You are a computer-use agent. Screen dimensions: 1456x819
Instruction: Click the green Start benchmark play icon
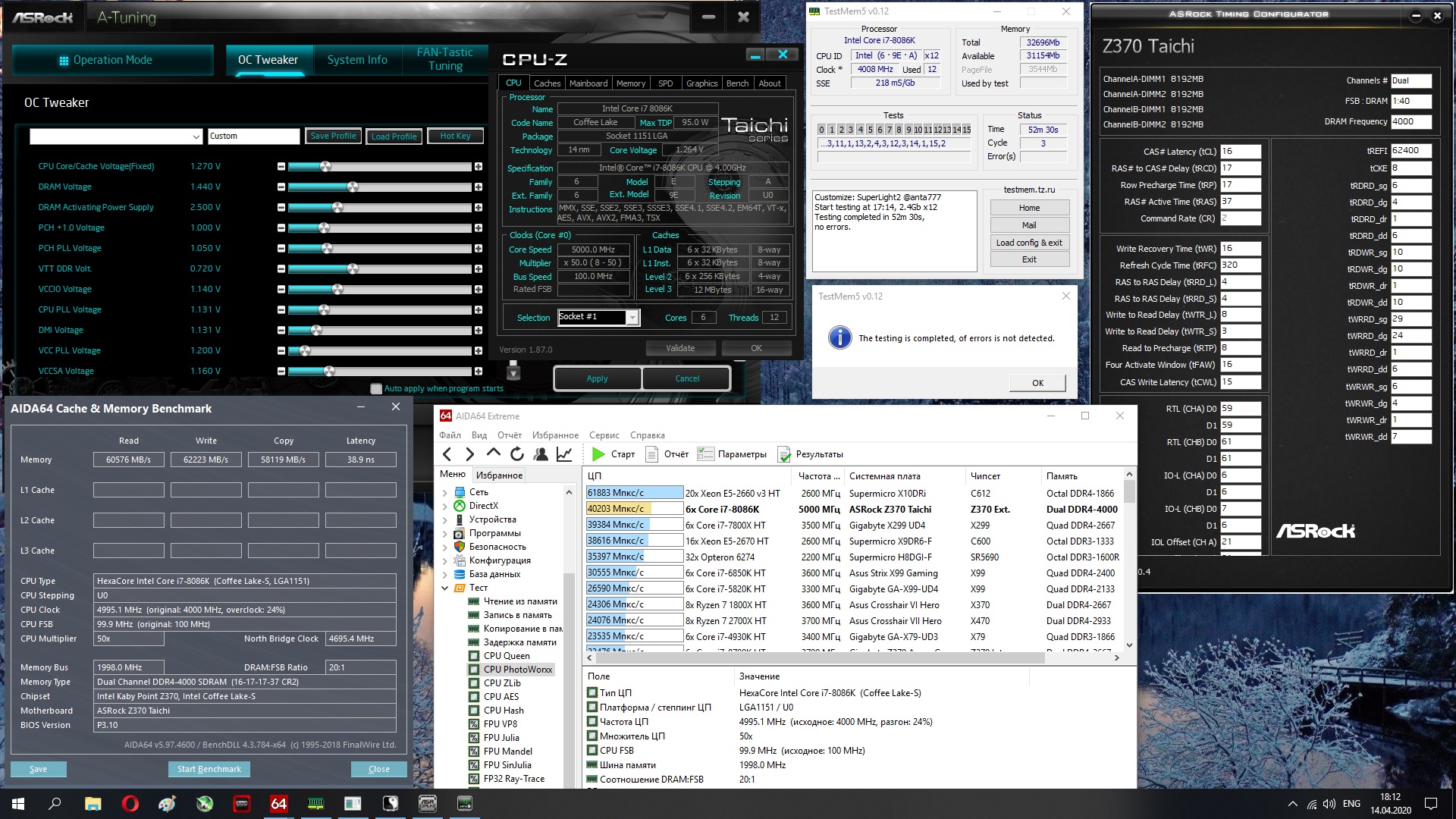[598, 454]
